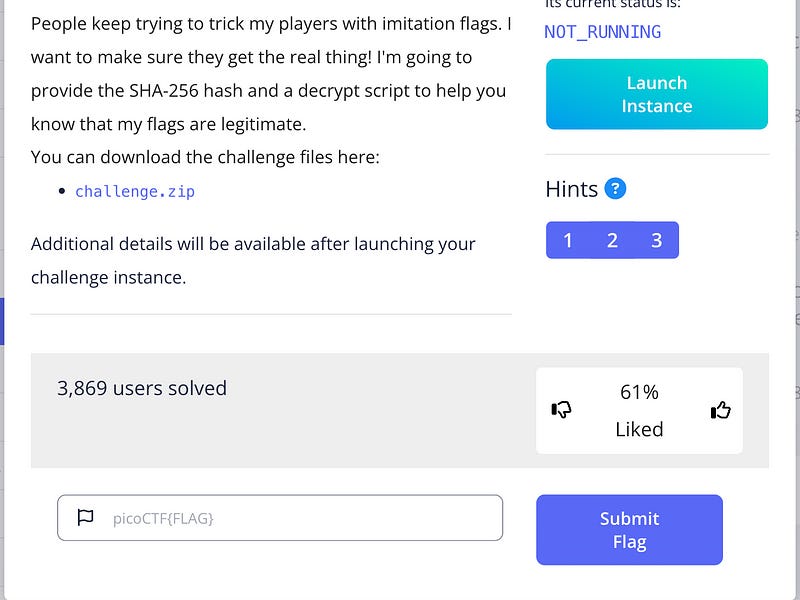Open the challenge.zip download link
Screen dimensions: 800x600
(134, 191)
